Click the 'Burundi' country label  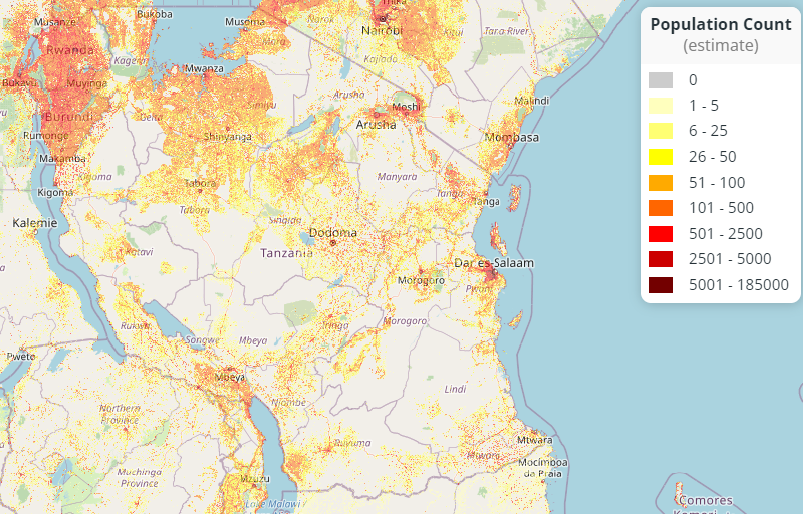[69, 117]
